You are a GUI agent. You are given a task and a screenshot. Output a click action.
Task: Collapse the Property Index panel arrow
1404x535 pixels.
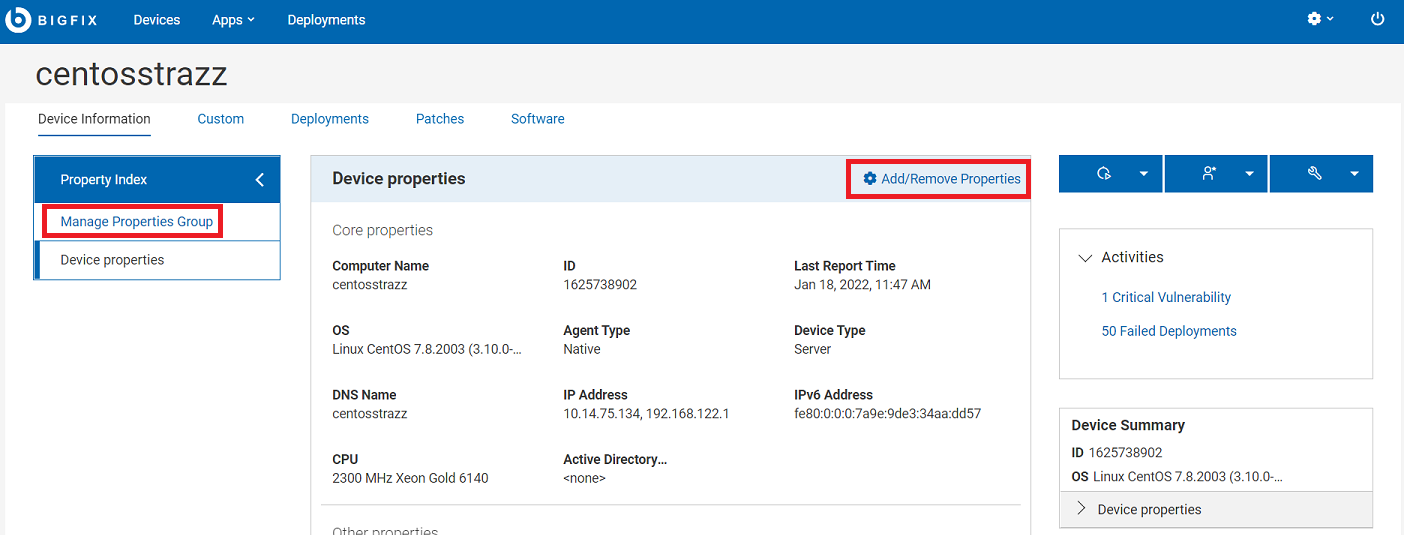click(259, 180)
